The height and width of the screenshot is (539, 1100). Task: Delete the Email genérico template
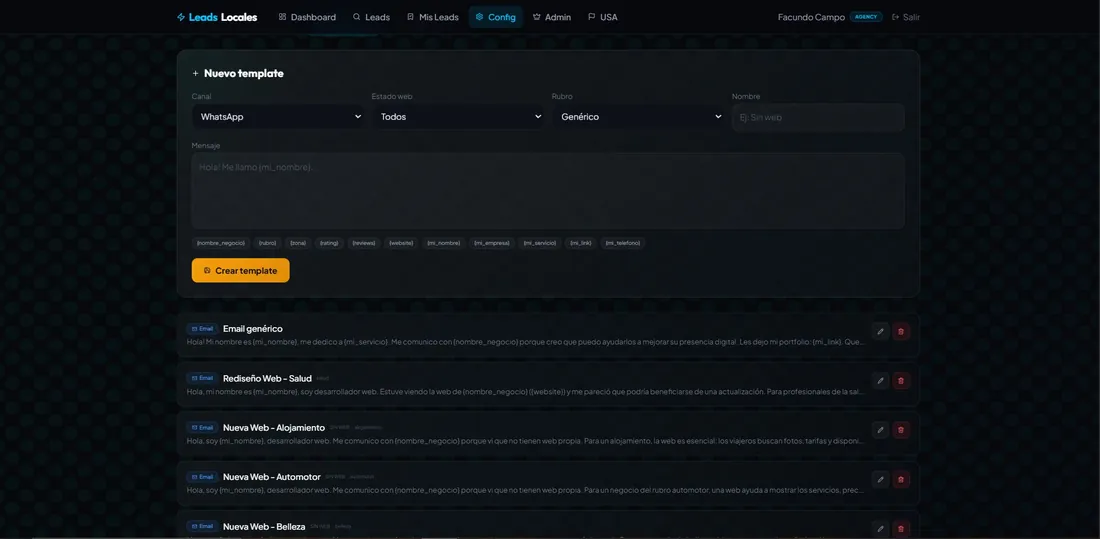(x=901, y=331)
